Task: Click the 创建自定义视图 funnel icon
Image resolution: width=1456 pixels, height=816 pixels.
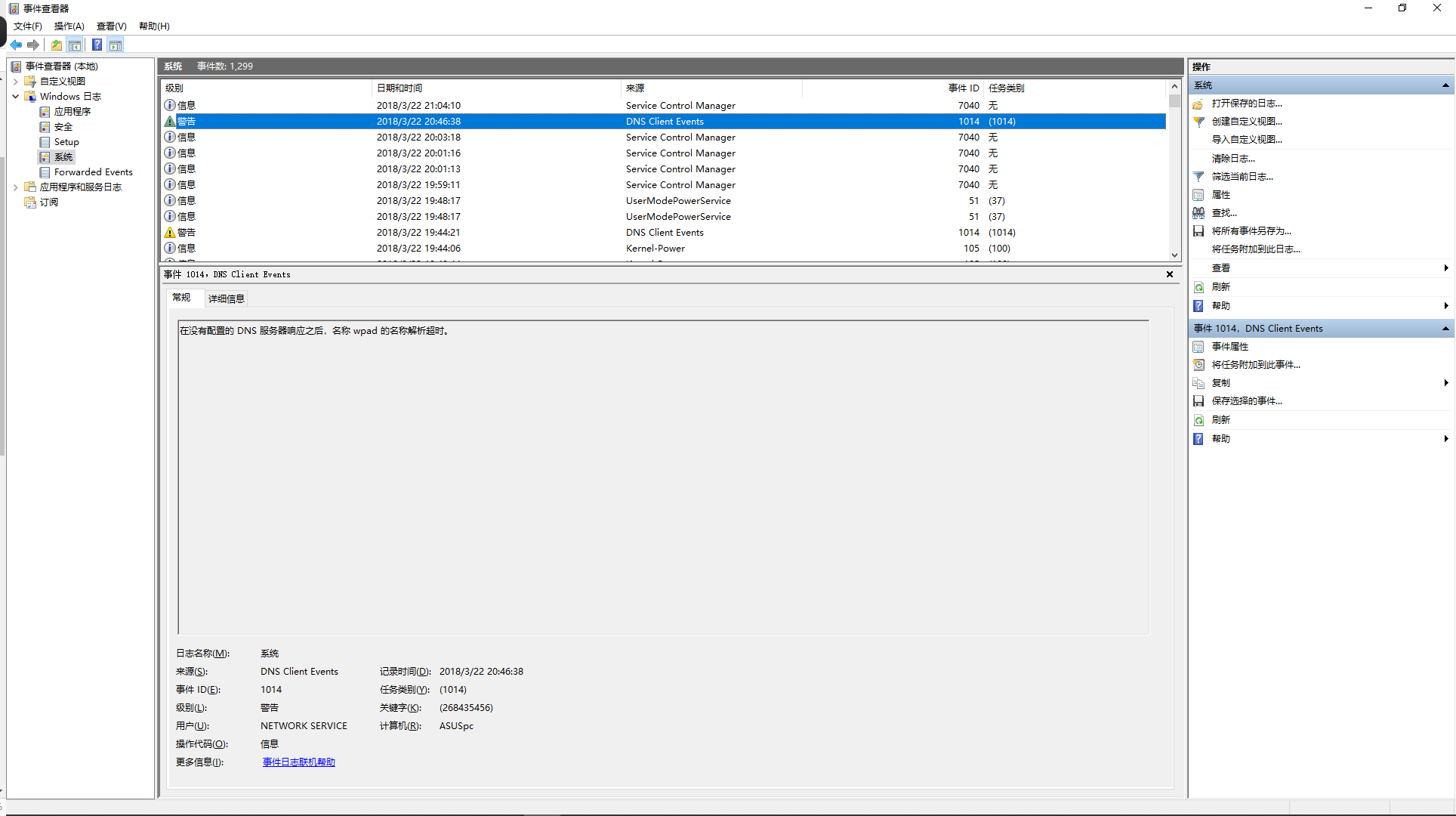Action: (1198, 122)
